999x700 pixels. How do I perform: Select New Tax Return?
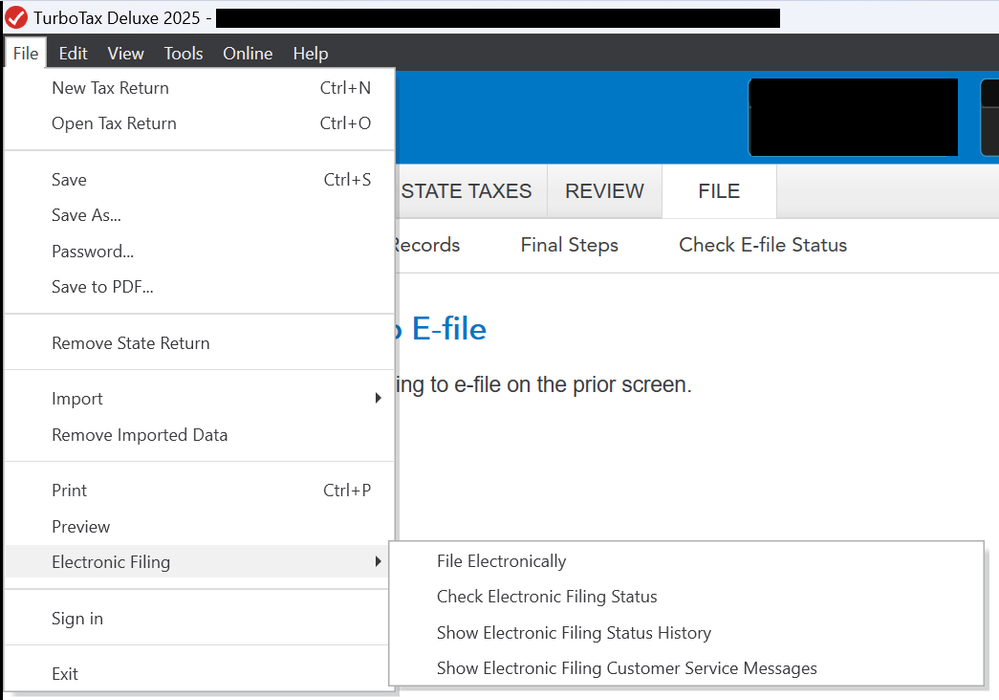(x=110, y=88)
